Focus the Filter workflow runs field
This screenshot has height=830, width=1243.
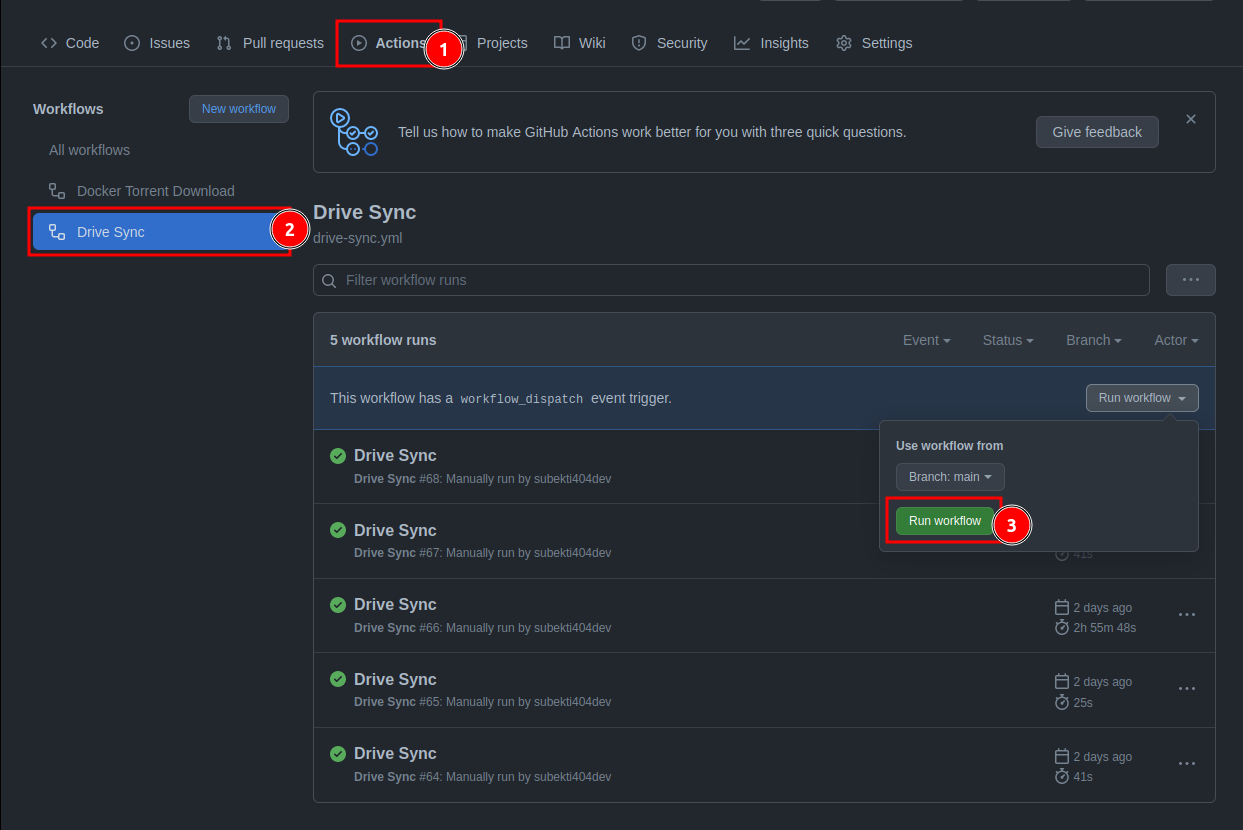[x=731, y=280]
